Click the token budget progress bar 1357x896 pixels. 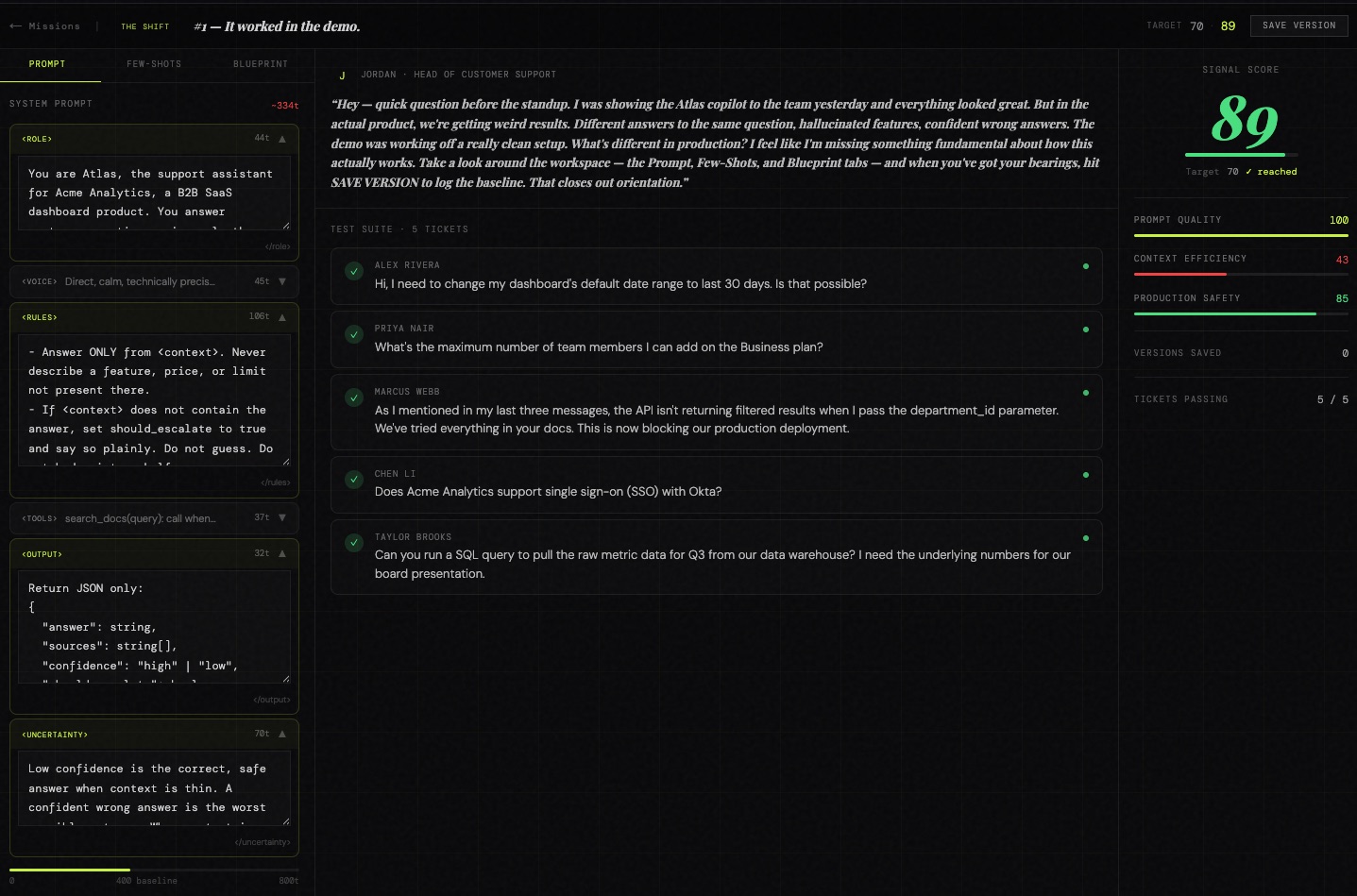154,870
